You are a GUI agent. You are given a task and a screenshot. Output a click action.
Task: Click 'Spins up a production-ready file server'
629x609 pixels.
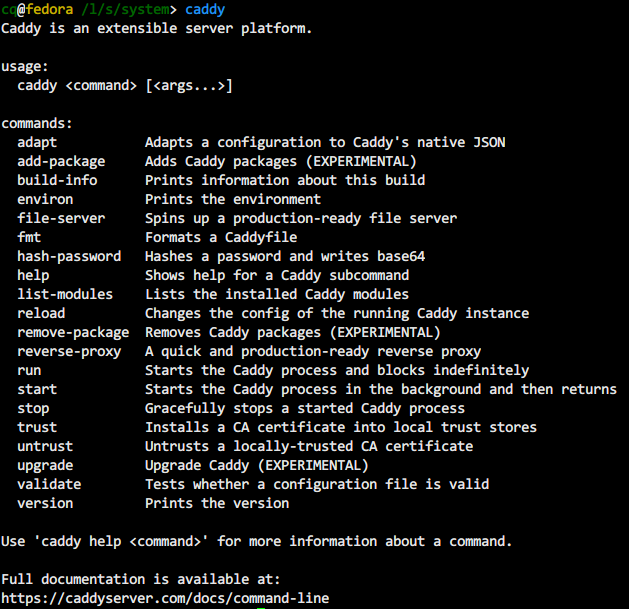301,218
